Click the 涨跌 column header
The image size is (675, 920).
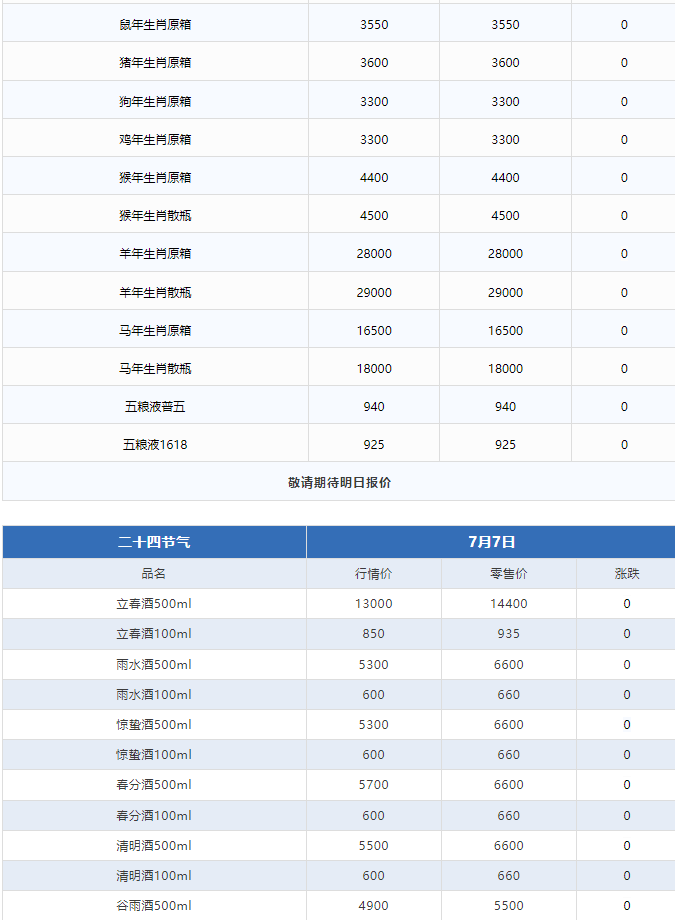627,574
